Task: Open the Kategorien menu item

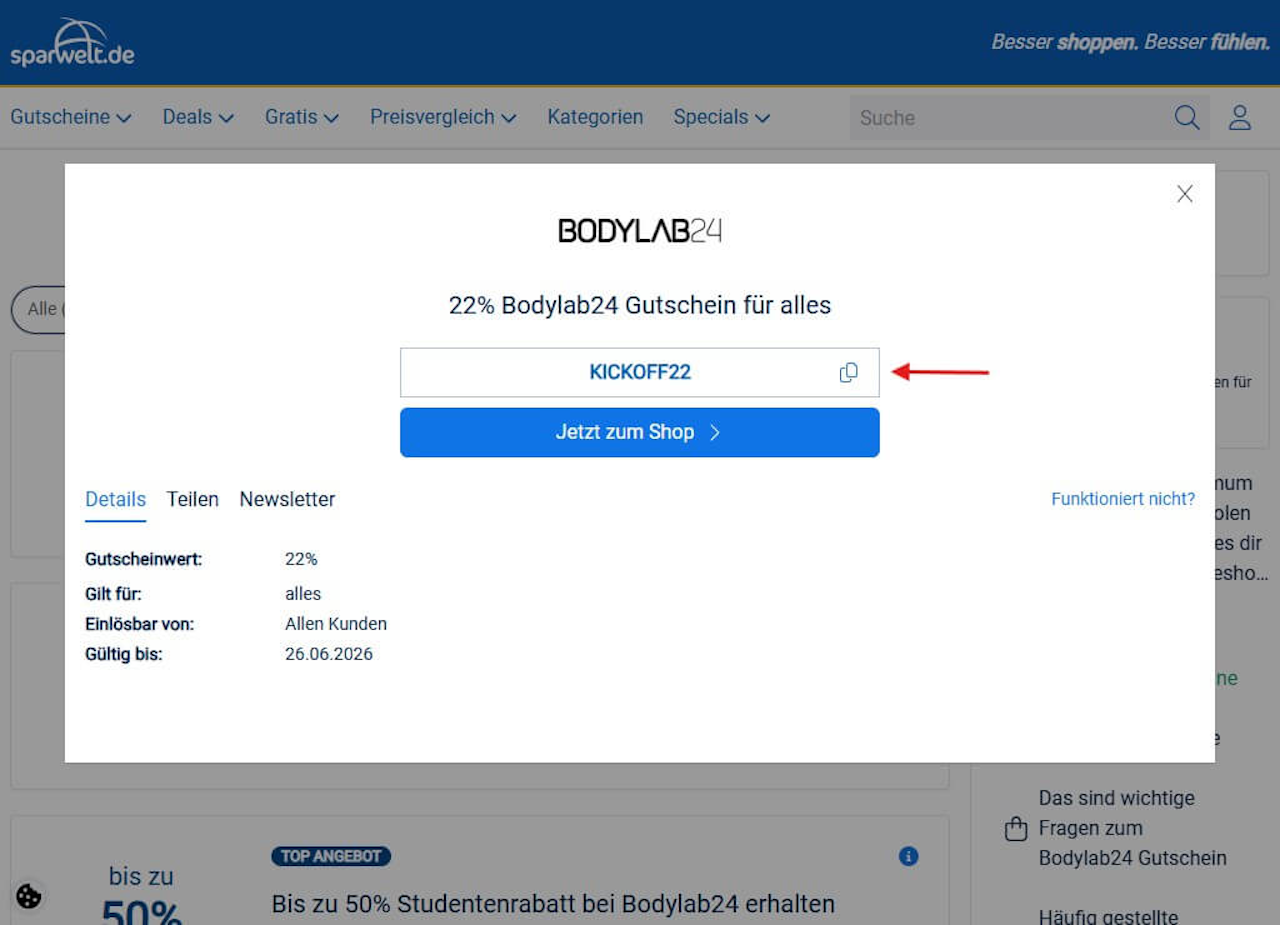Action: coord(595,117)
